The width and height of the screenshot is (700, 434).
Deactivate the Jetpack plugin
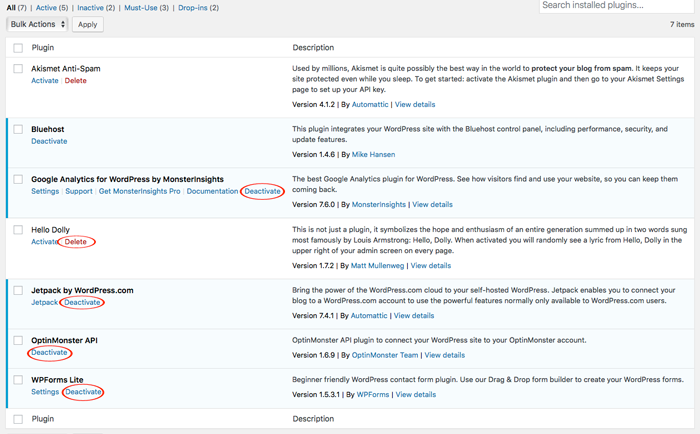82,302
